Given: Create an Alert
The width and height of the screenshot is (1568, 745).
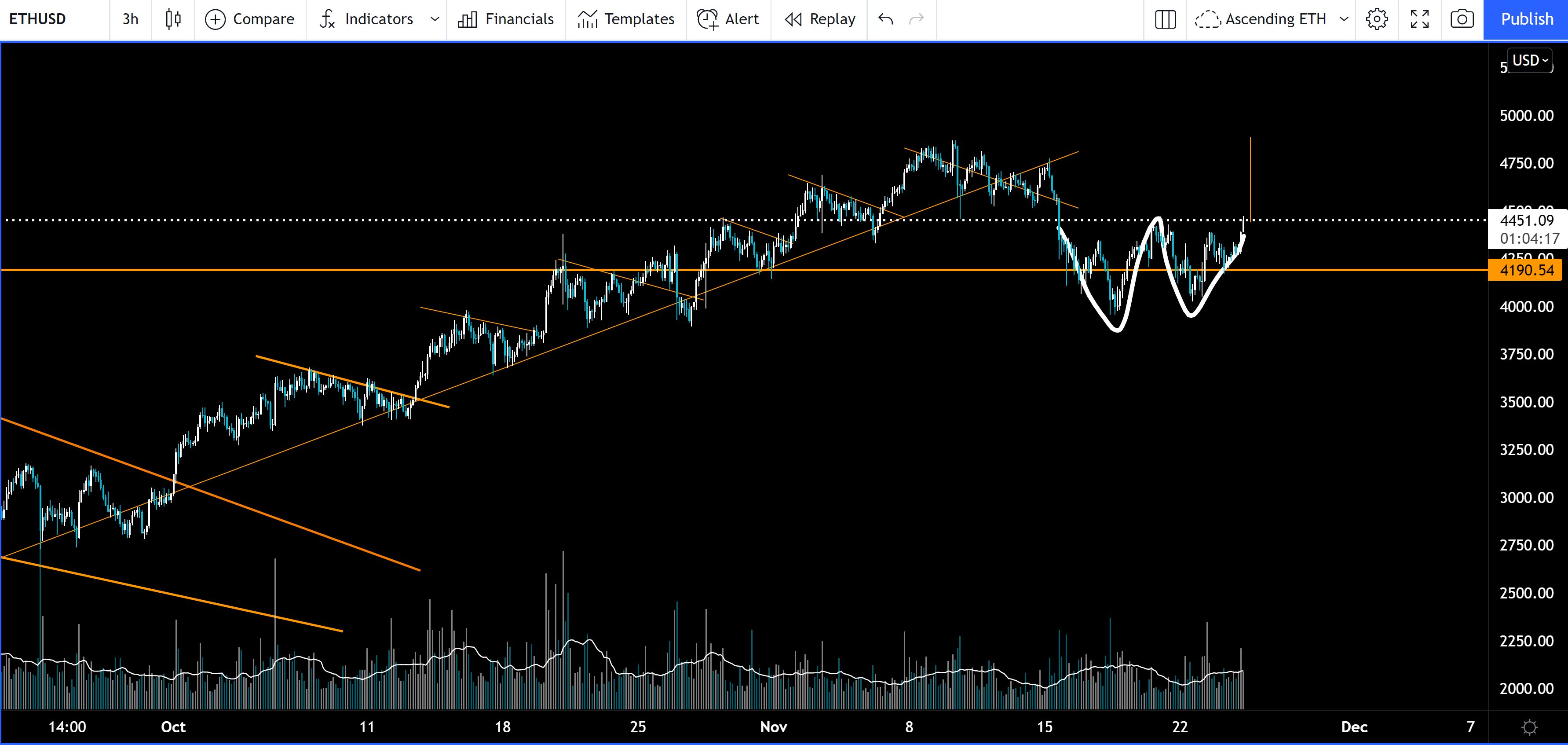Looking at the screenshot, I should coord(729,19).
